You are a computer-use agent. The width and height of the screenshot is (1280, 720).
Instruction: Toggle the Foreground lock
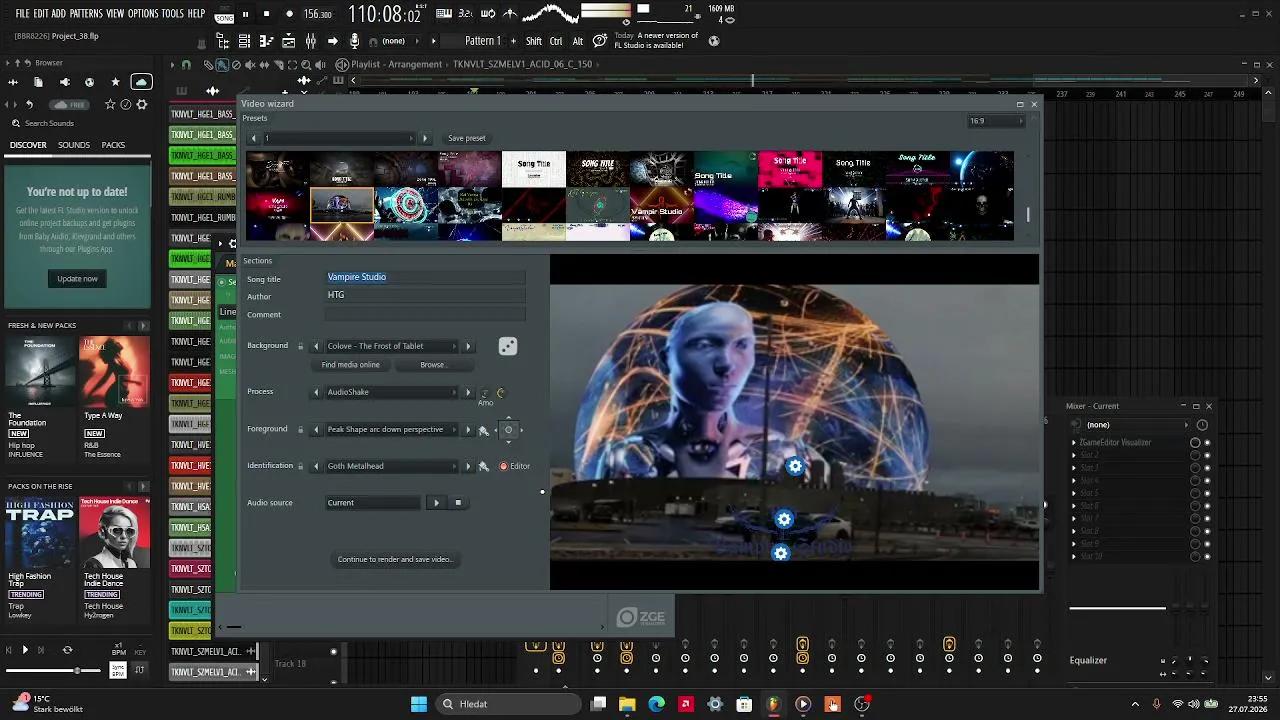point(300,430)
